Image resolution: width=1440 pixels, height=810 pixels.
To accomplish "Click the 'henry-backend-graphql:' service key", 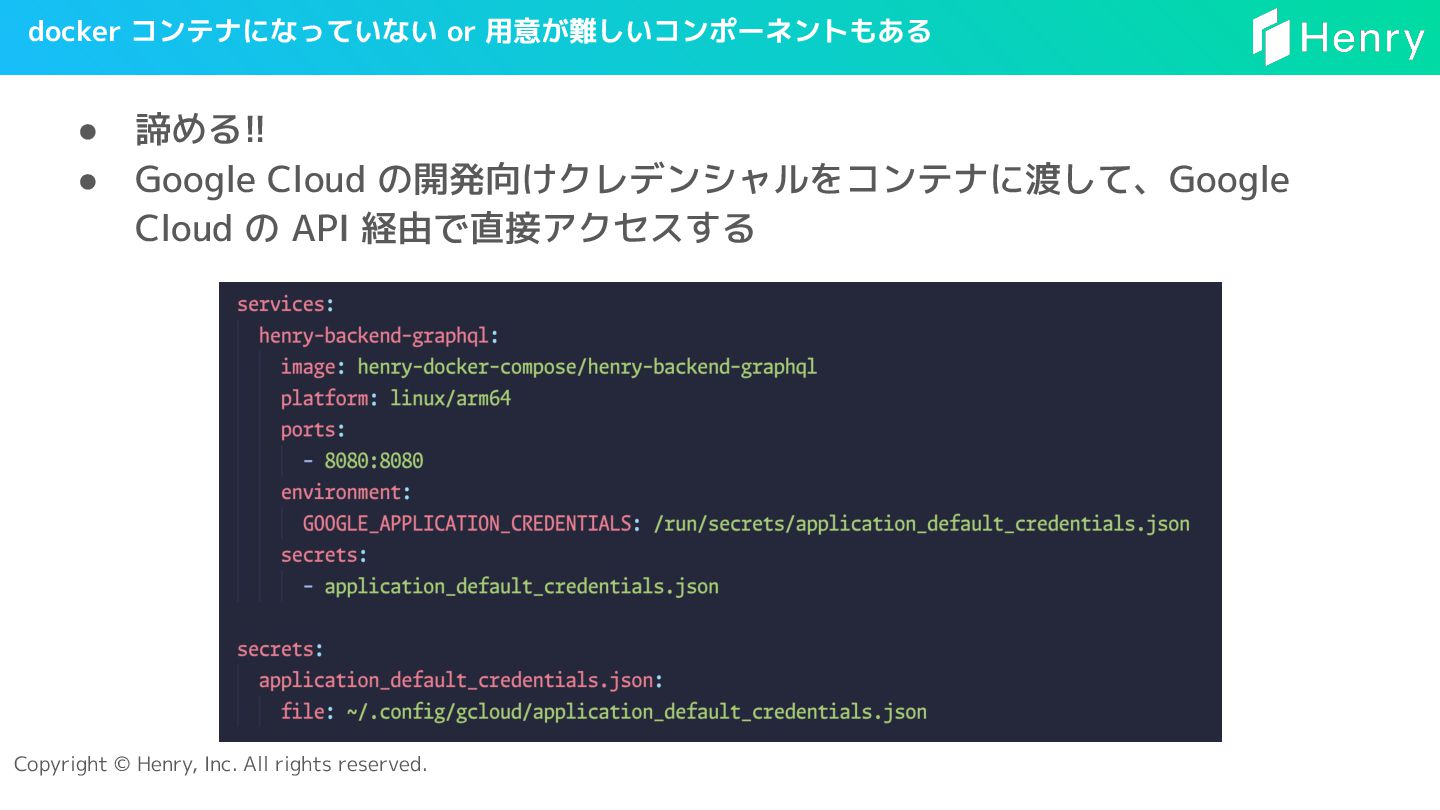I will point(379,335).
